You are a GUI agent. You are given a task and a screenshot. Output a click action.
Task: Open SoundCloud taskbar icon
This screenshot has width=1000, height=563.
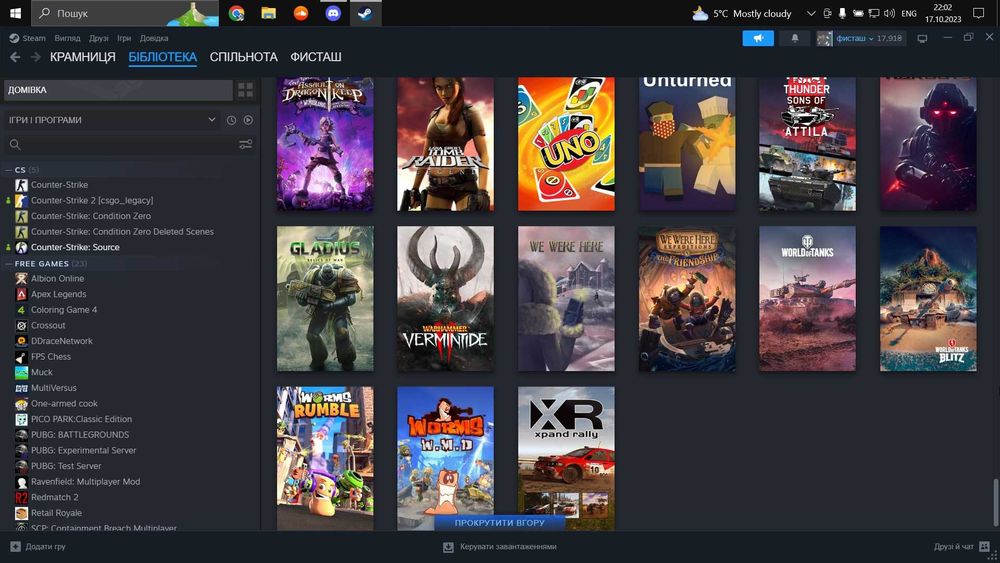pos(300,13)
